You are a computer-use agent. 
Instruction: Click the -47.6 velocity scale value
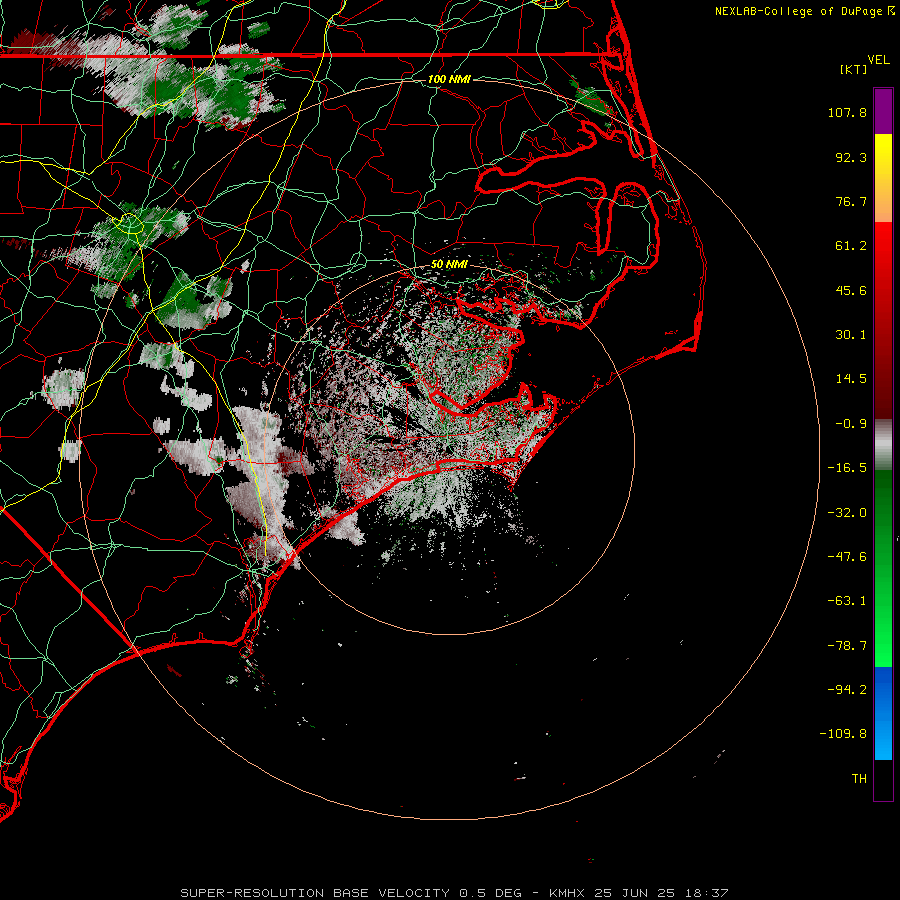(x=847, y=557)
